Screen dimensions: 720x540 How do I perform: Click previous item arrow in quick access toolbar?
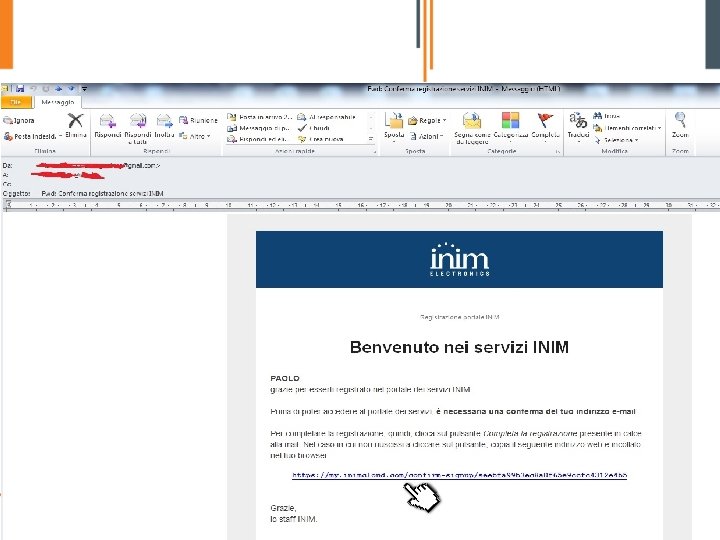tap(58, 89)
